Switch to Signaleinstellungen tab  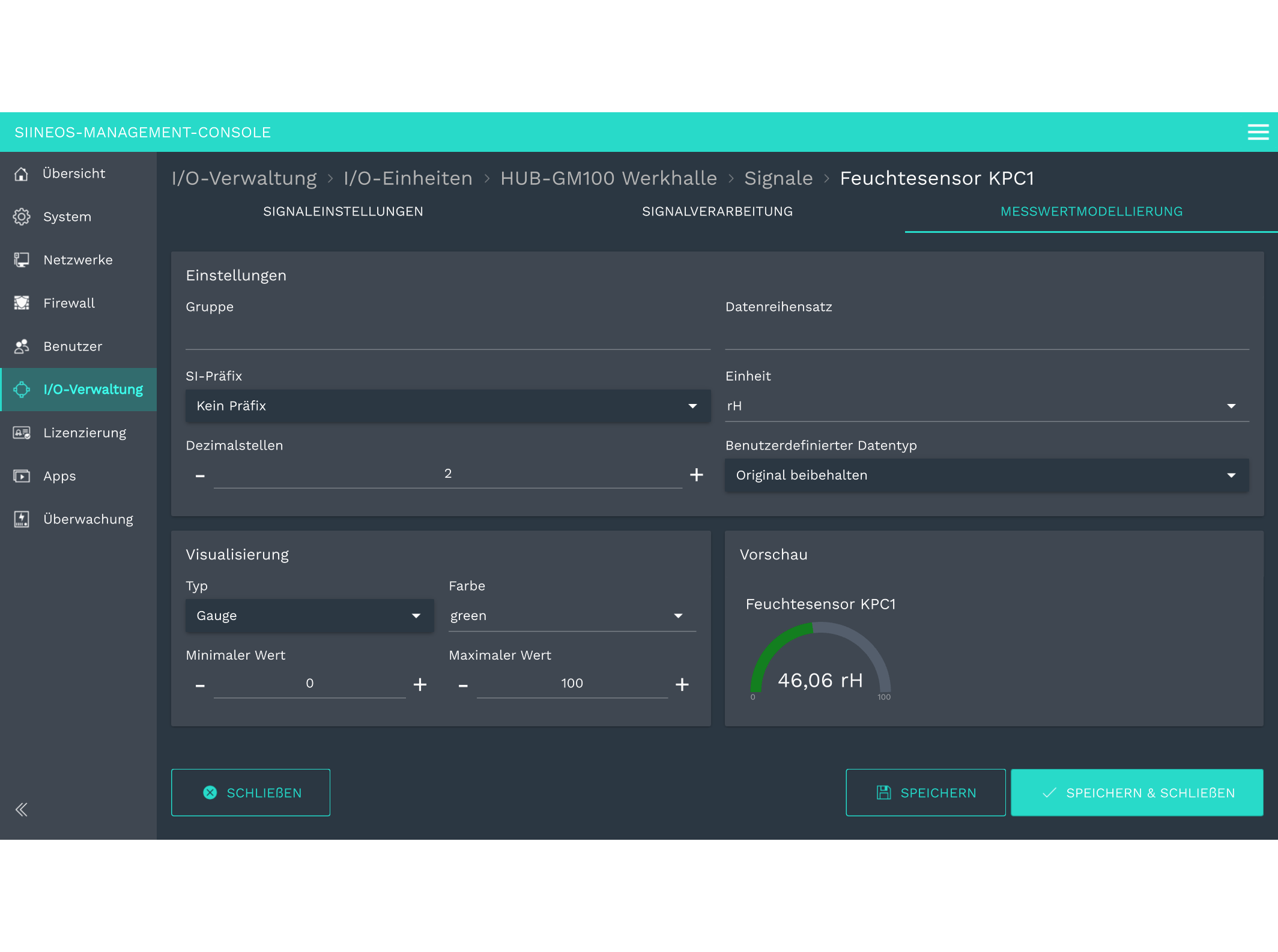343,212
